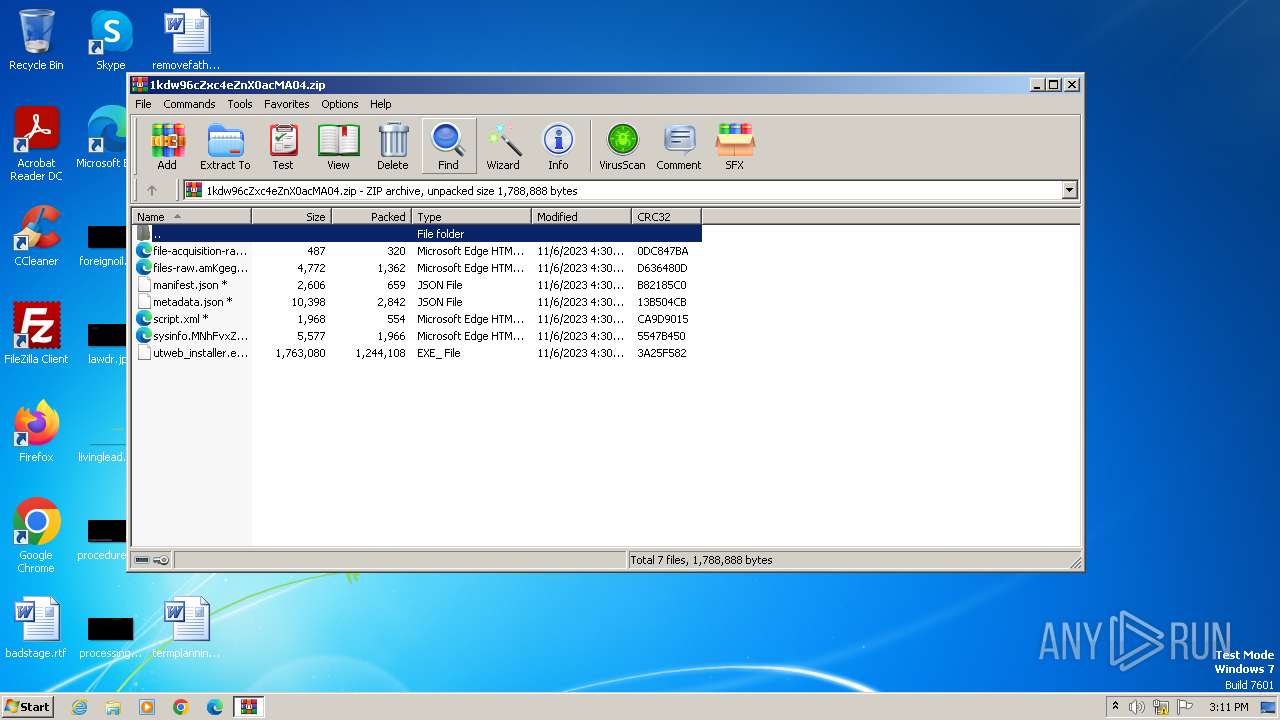This screenshot has width=1280, height=720.
Task: Open the Help menu
Action: click(x=380, y=104)
